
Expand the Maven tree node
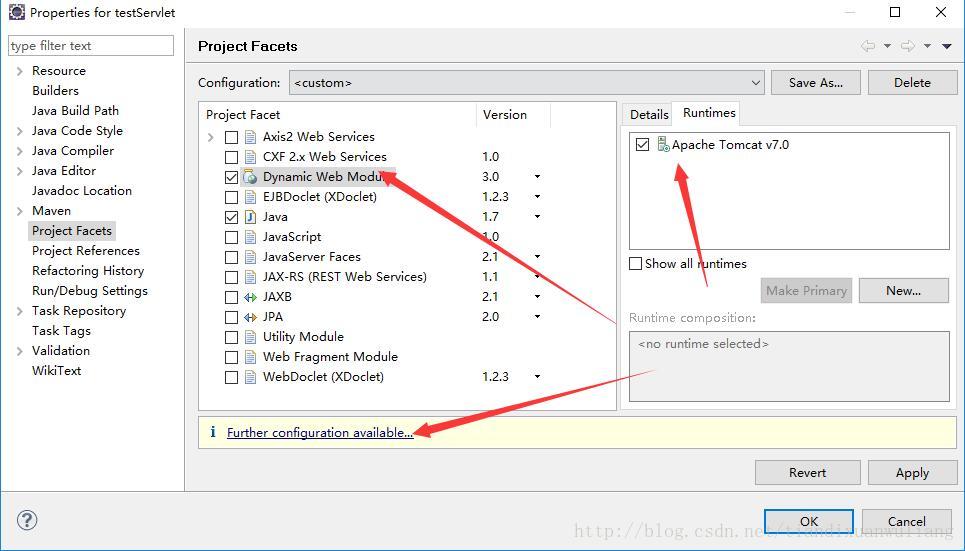click(20, 211)
